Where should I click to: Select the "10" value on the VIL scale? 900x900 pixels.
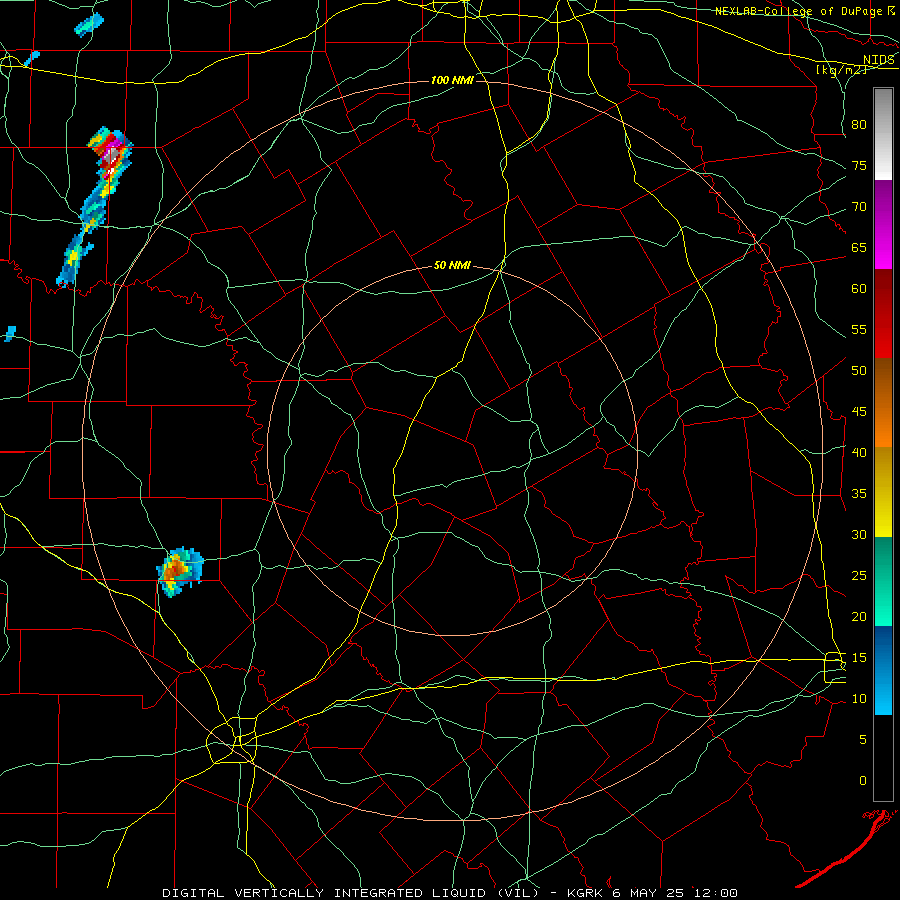coord(859,699)
